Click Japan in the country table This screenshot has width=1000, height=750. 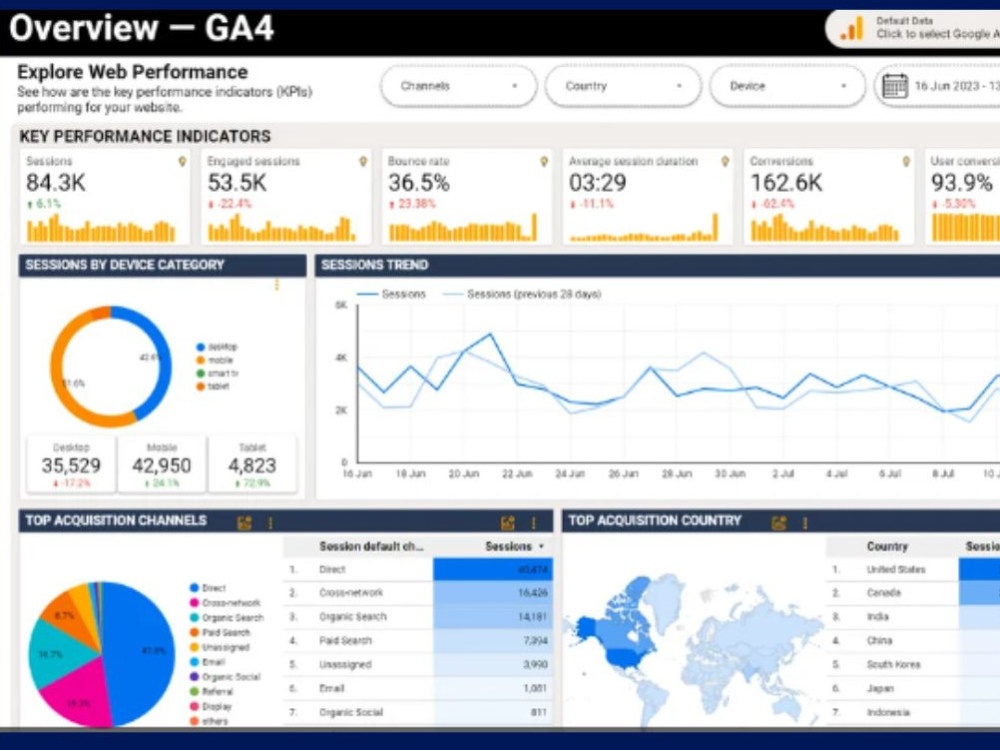coord(880,689)
